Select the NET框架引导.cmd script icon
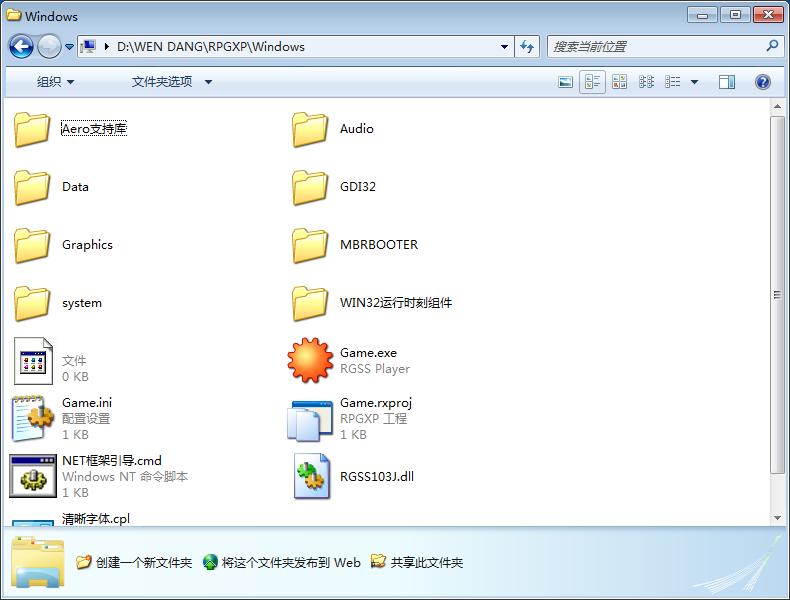790x600 pixels. [x=33, y=476]
